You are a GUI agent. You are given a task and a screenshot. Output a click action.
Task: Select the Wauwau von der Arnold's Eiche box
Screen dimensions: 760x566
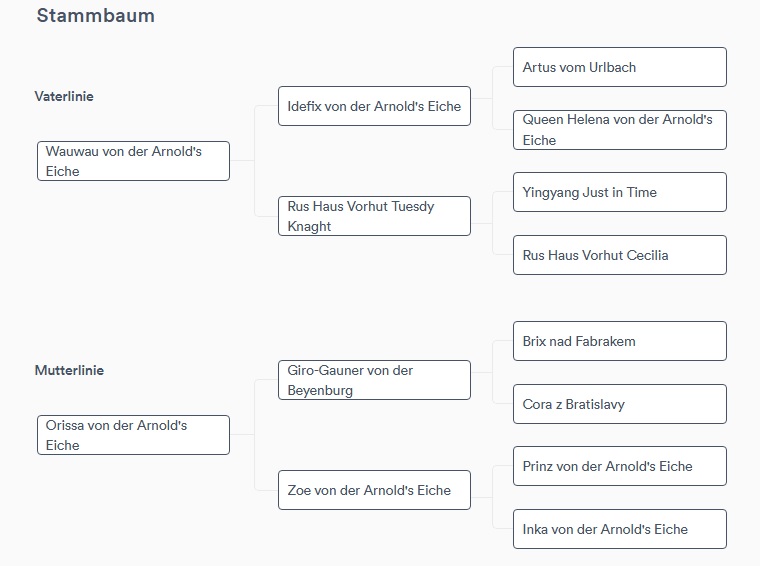(x=133, y=161)
